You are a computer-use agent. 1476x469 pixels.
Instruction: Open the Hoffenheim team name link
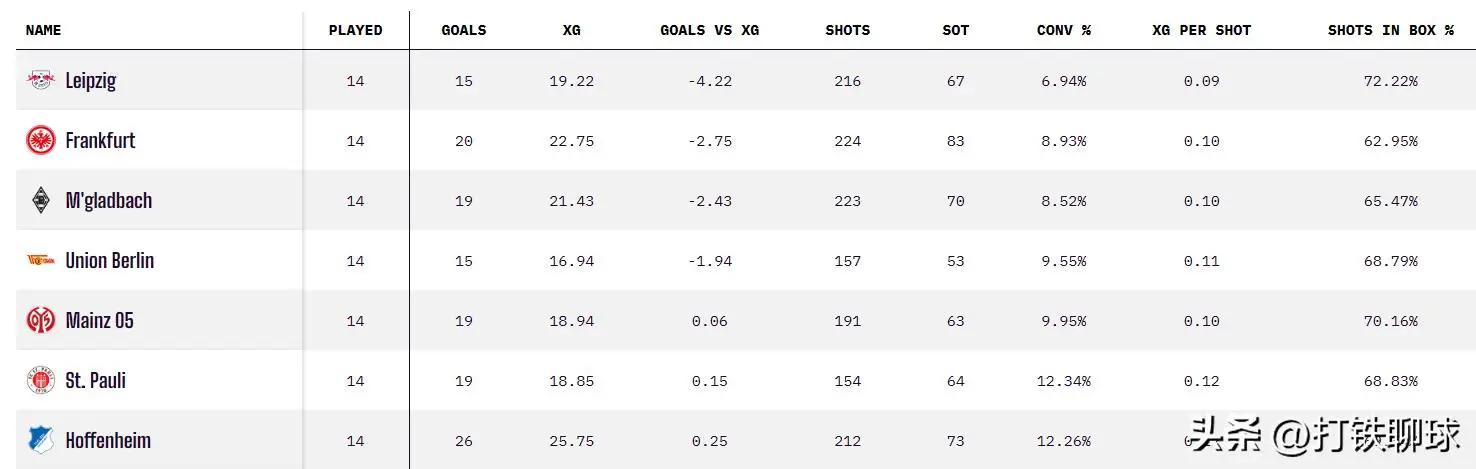tap(108, 440)
